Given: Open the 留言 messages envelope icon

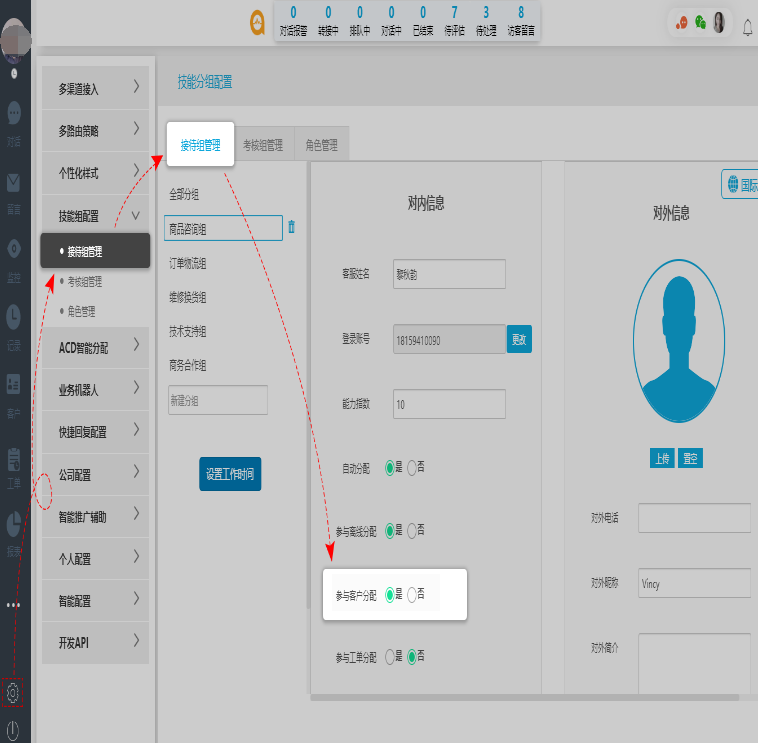Looking at the screenshot, I should pyautogui.click(x=14, y=183).
